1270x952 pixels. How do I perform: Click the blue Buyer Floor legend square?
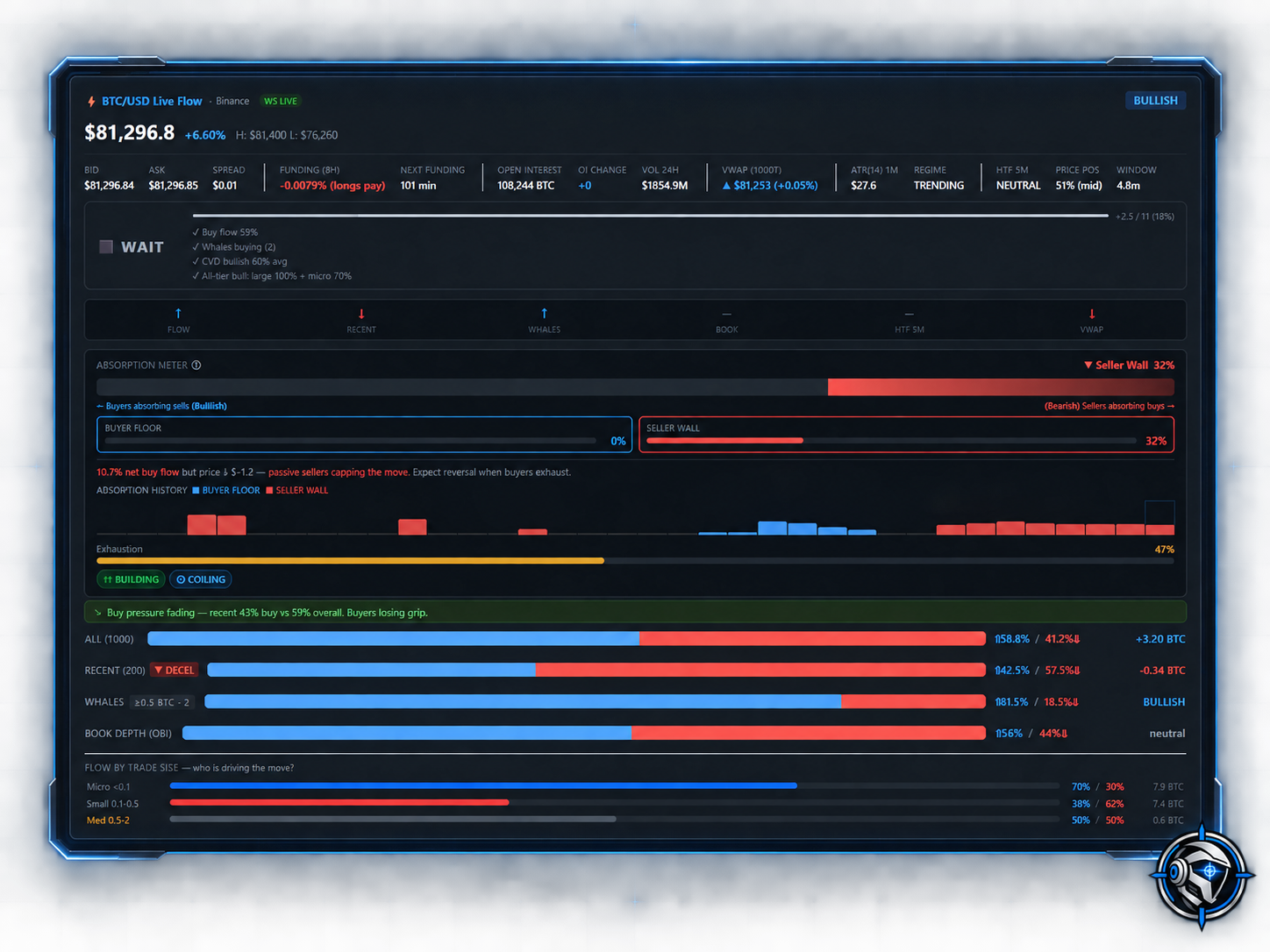point(196,491)
